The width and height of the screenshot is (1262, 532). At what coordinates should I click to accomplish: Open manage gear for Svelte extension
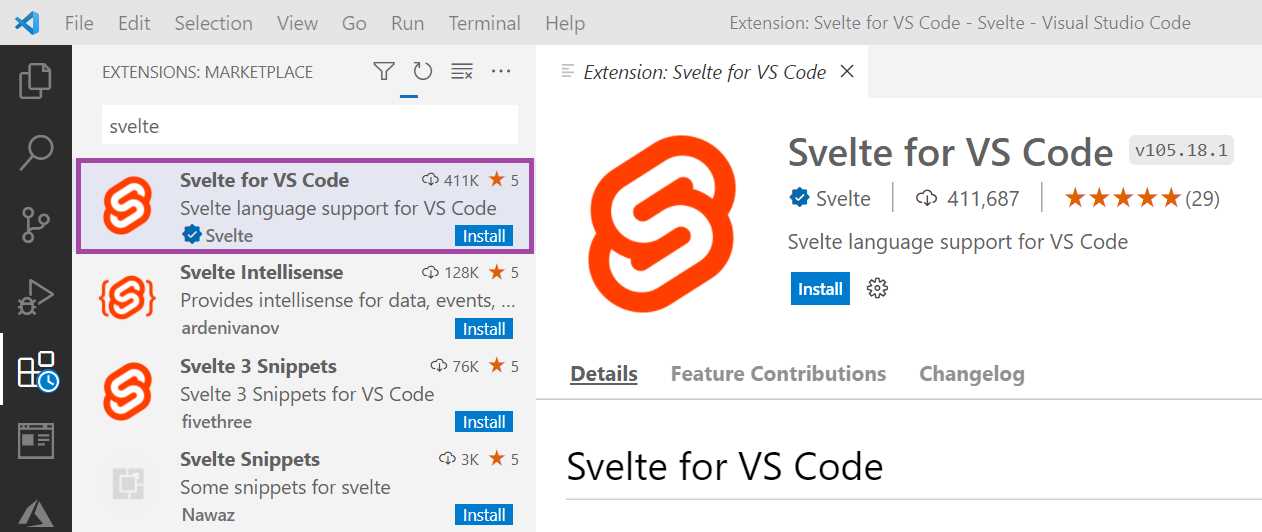pos(877,289)
